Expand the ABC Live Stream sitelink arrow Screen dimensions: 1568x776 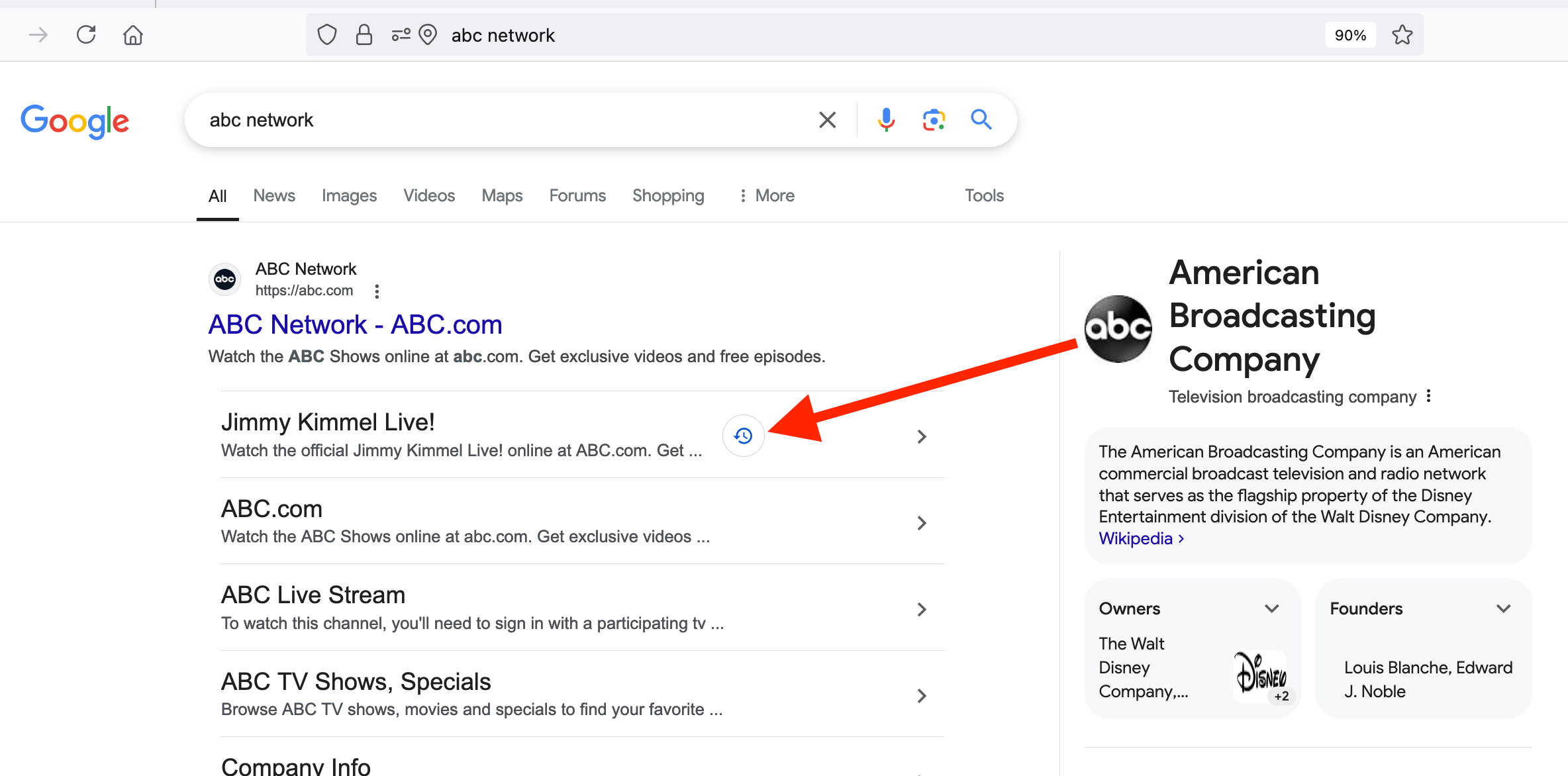coord(921,609)
